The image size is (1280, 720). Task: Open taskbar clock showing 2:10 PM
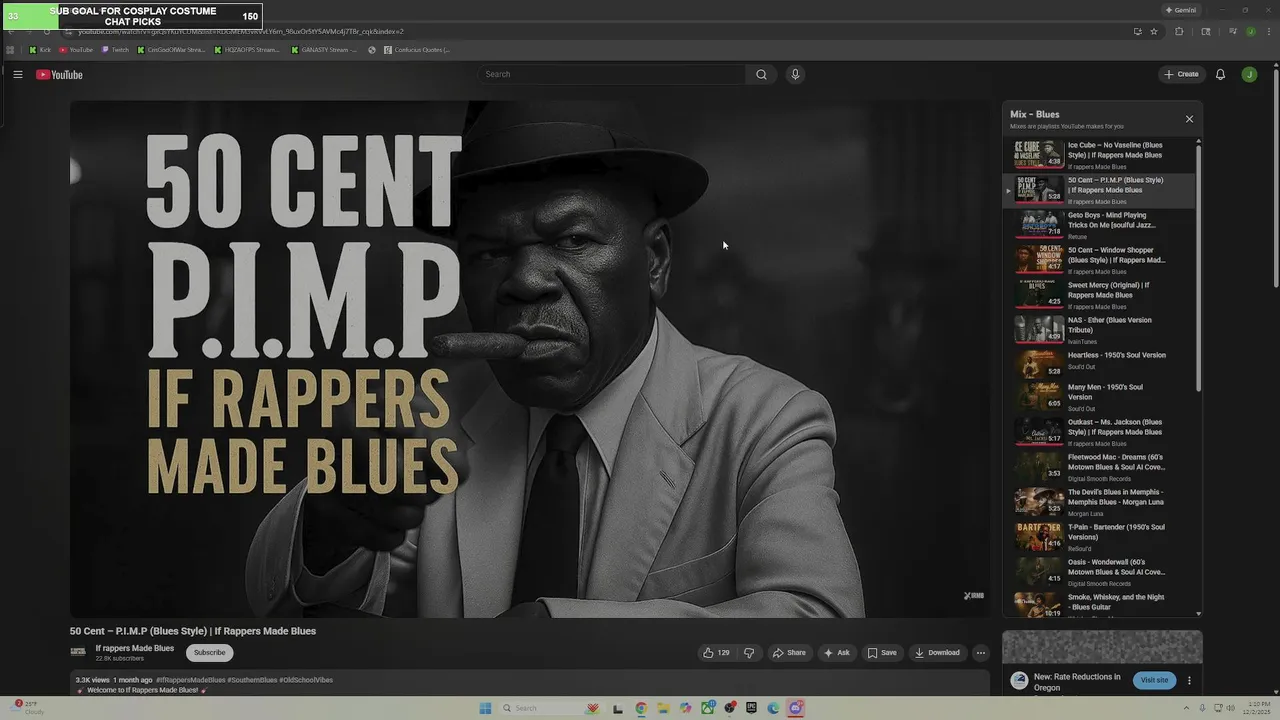point(1259,708)
